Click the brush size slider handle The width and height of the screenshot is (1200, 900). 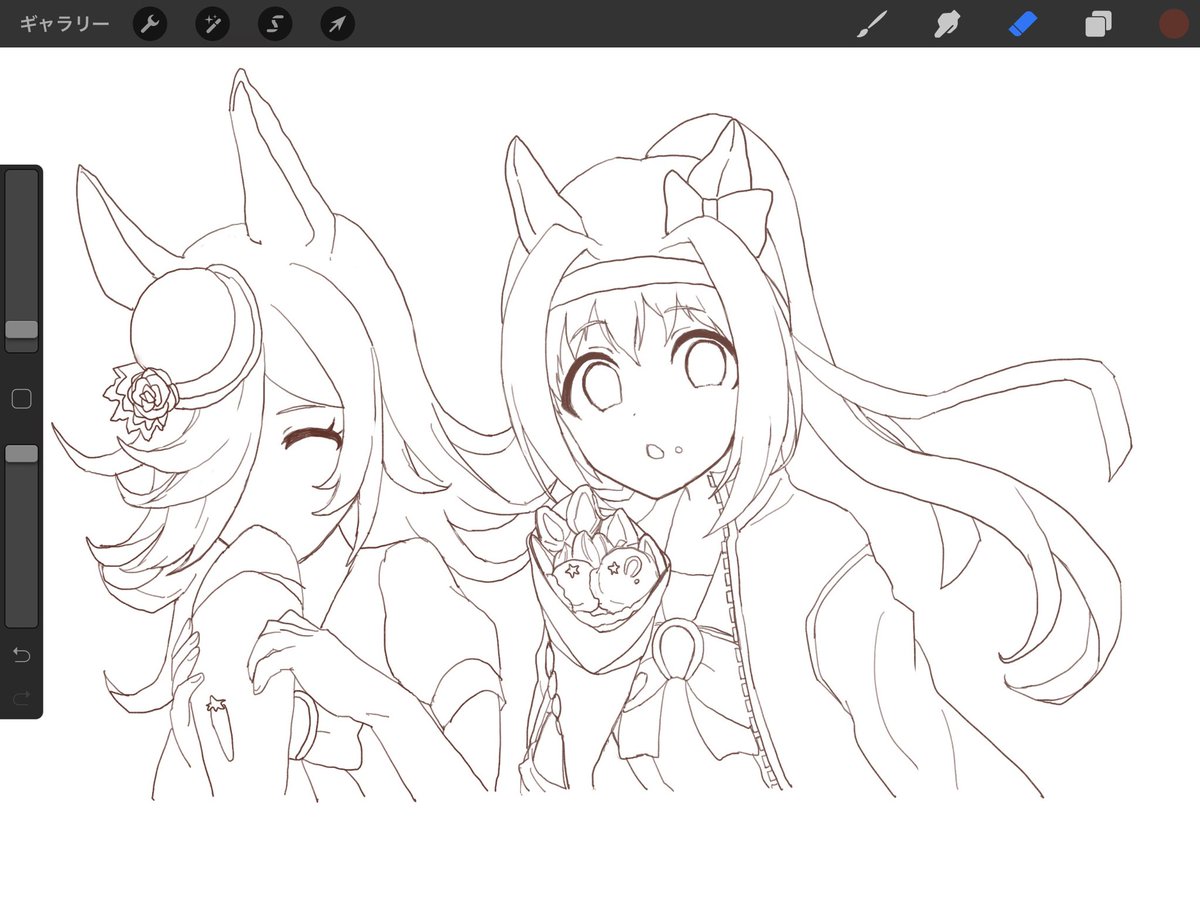(x=21, y=330)
